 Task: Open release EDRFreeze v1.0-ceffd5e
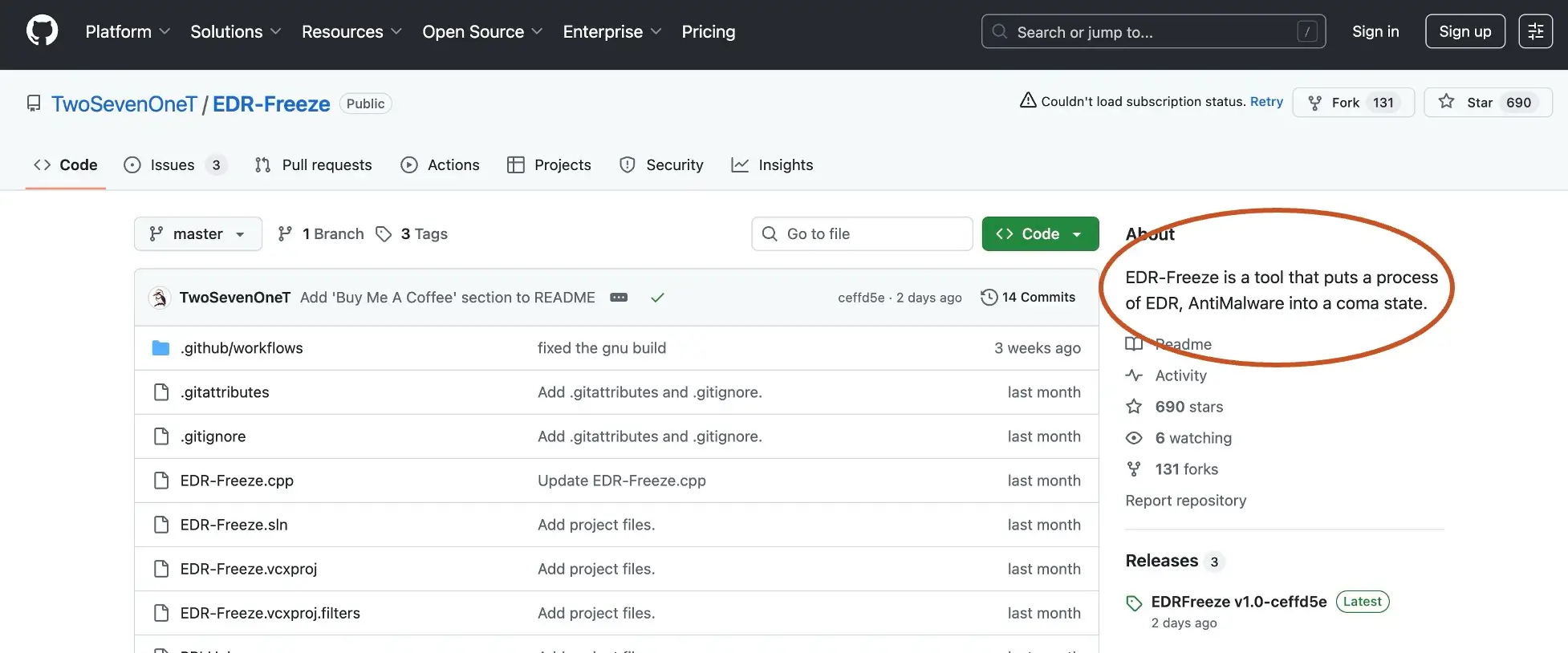pyautogui.click(x=1238, y=602)
